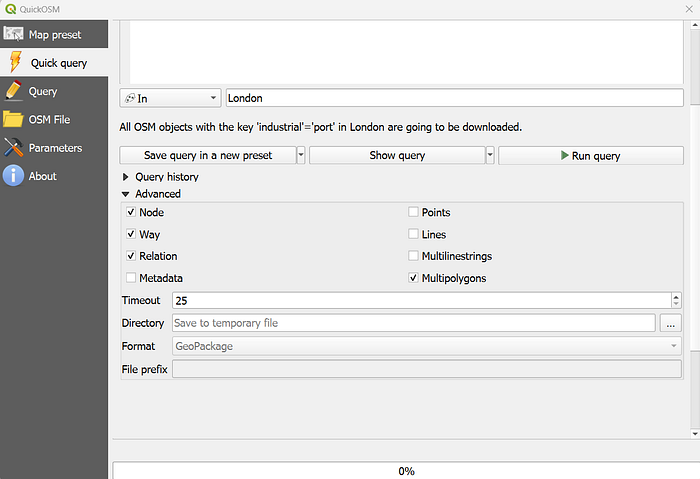Open the Show query dropdown arrow
700x479 pixels.
click(490, 155)
